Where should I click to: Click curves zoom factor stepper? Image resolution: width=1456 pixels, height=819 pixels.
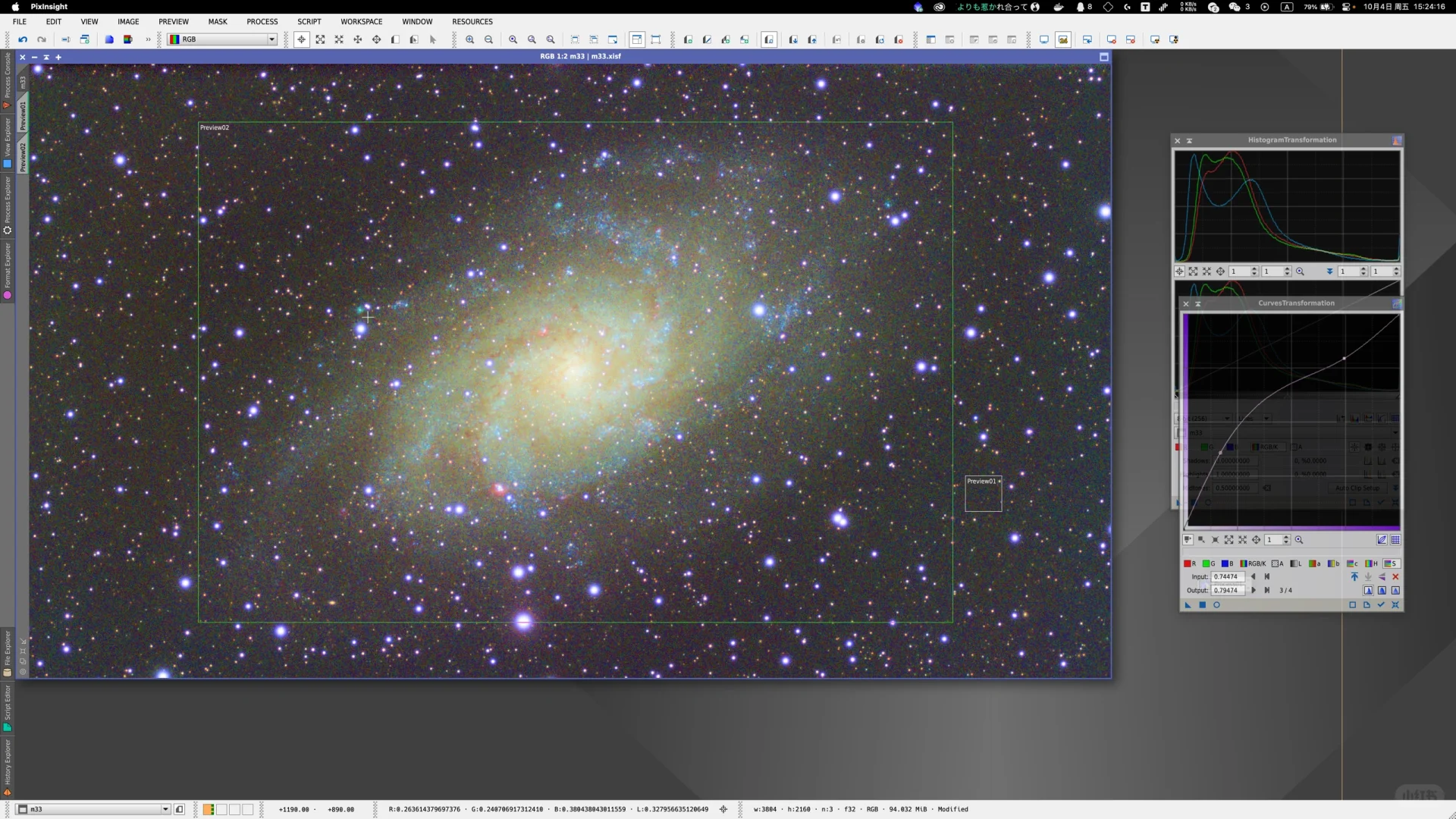(1286, 540)
